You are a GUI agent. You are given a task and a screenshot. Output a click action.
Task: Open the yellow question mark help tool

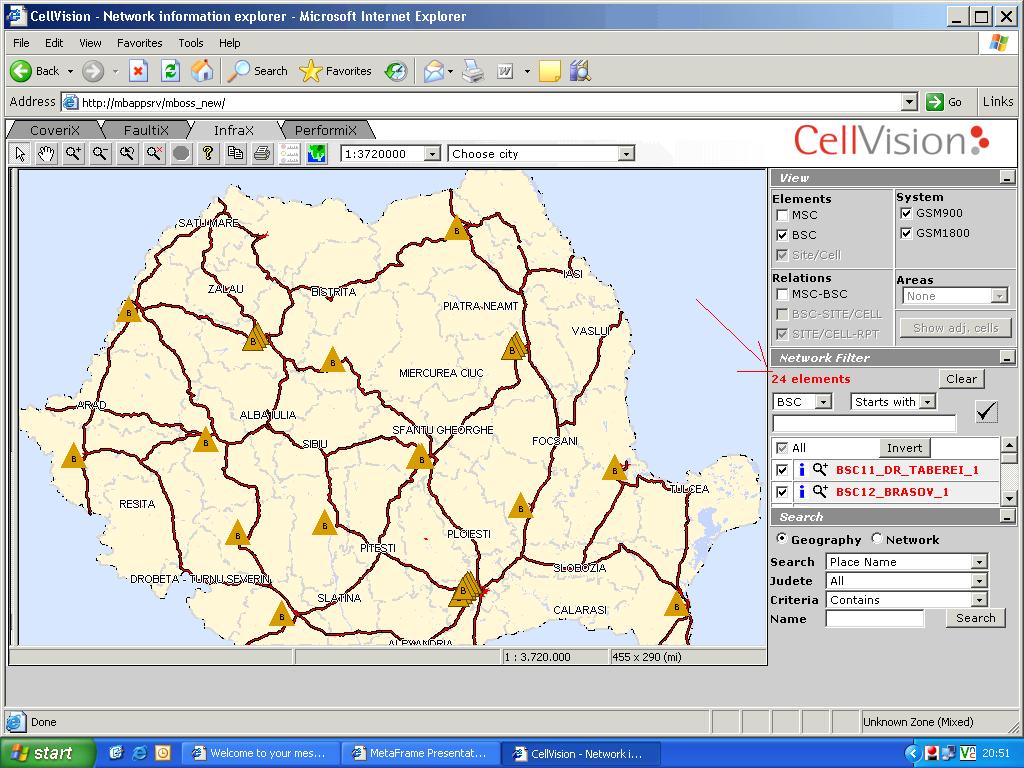[208, 154]
